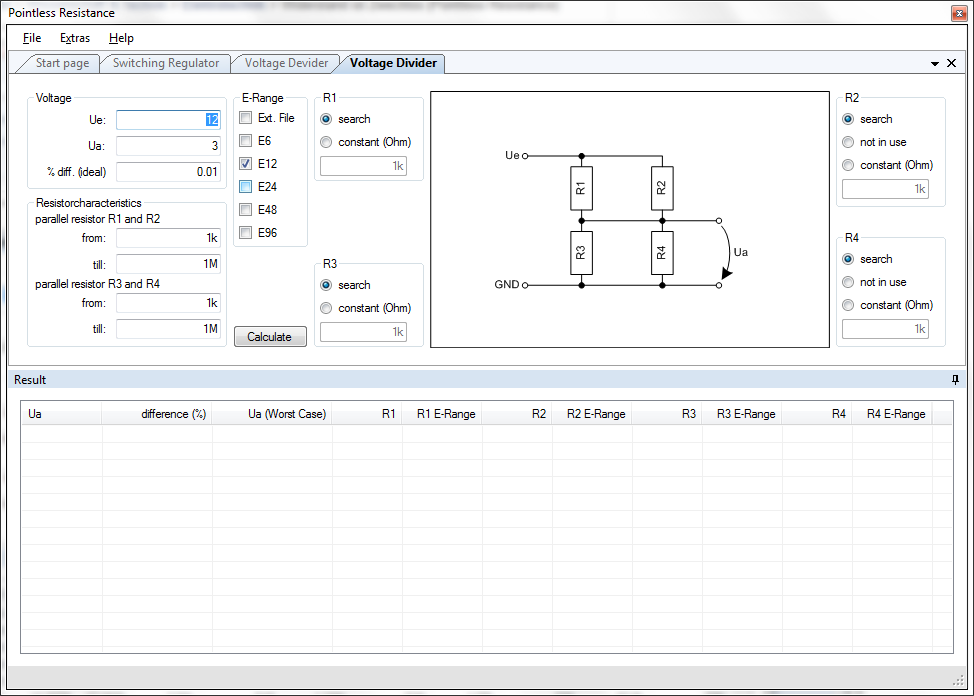Click the R1 column header

pyautogui.click(x=367, y=414)
